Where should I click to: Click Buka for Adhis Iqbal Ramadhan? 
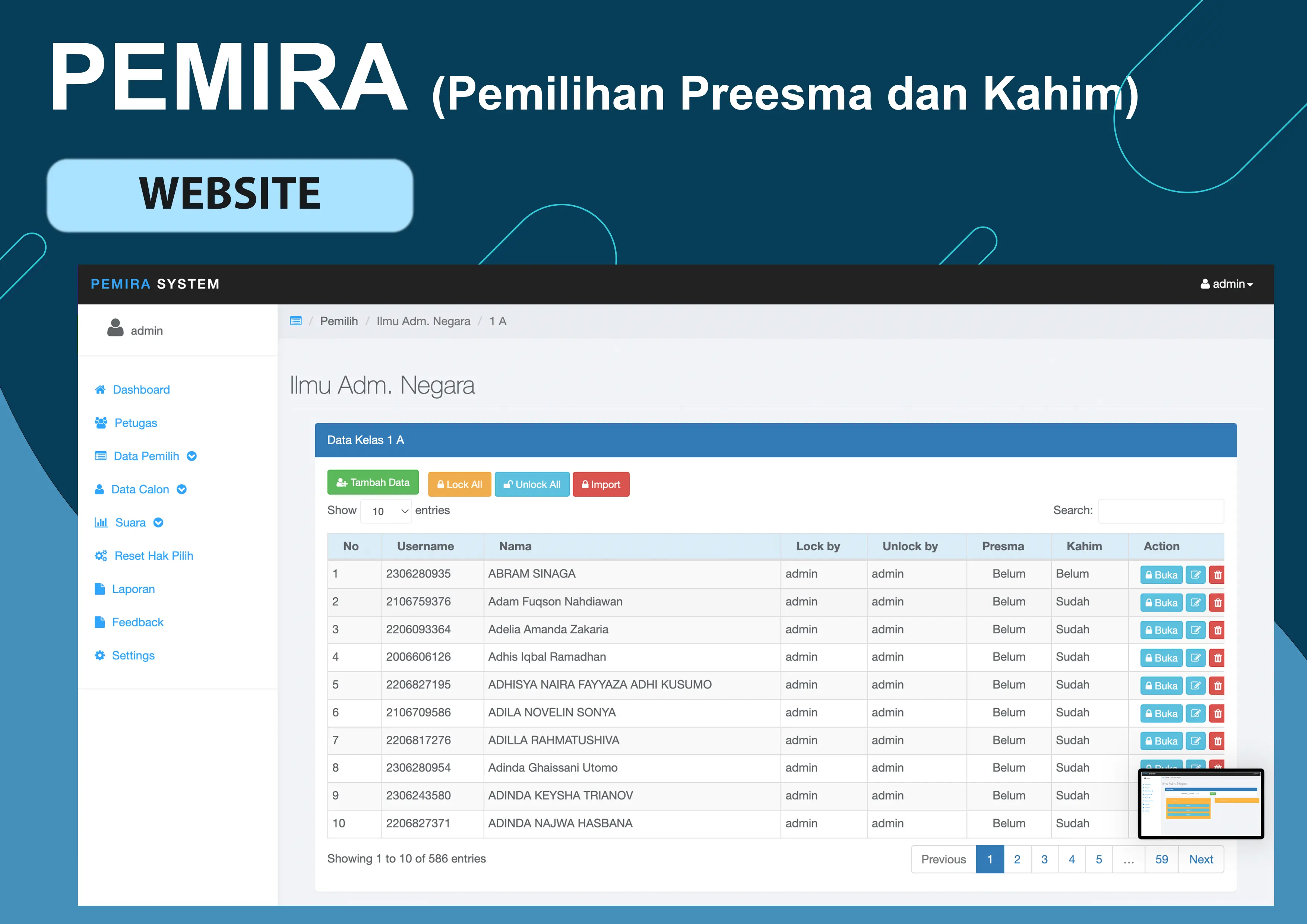[1161, 658]
